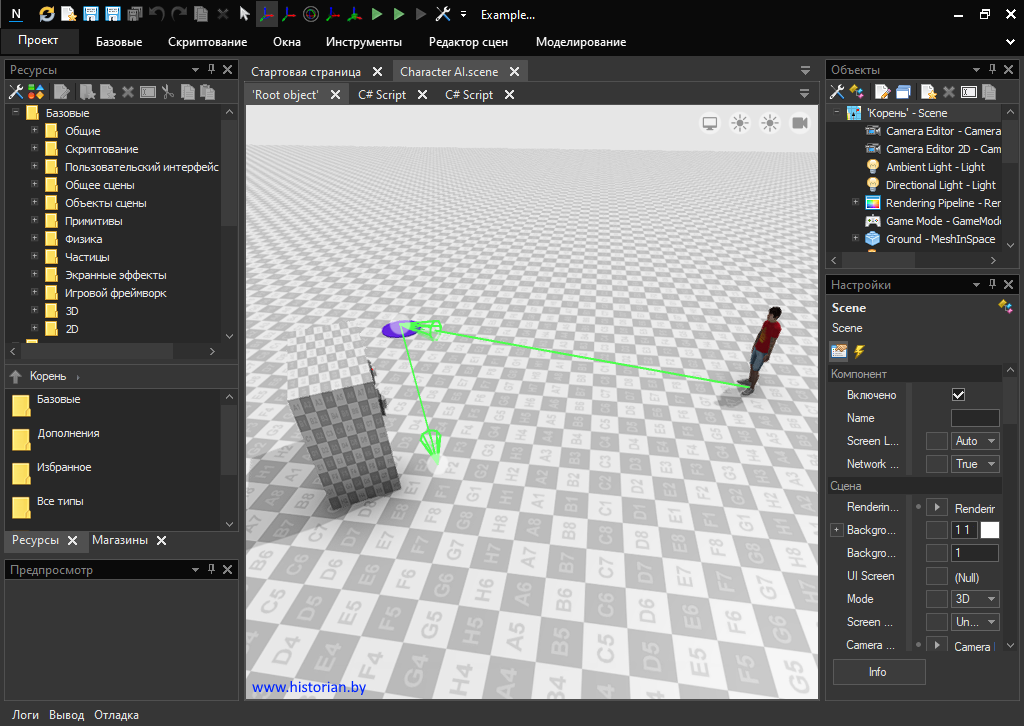Screen dimensions: 1024x726
Task: Click the Info button
Action: pyautogui.click(x=878, y=672)
